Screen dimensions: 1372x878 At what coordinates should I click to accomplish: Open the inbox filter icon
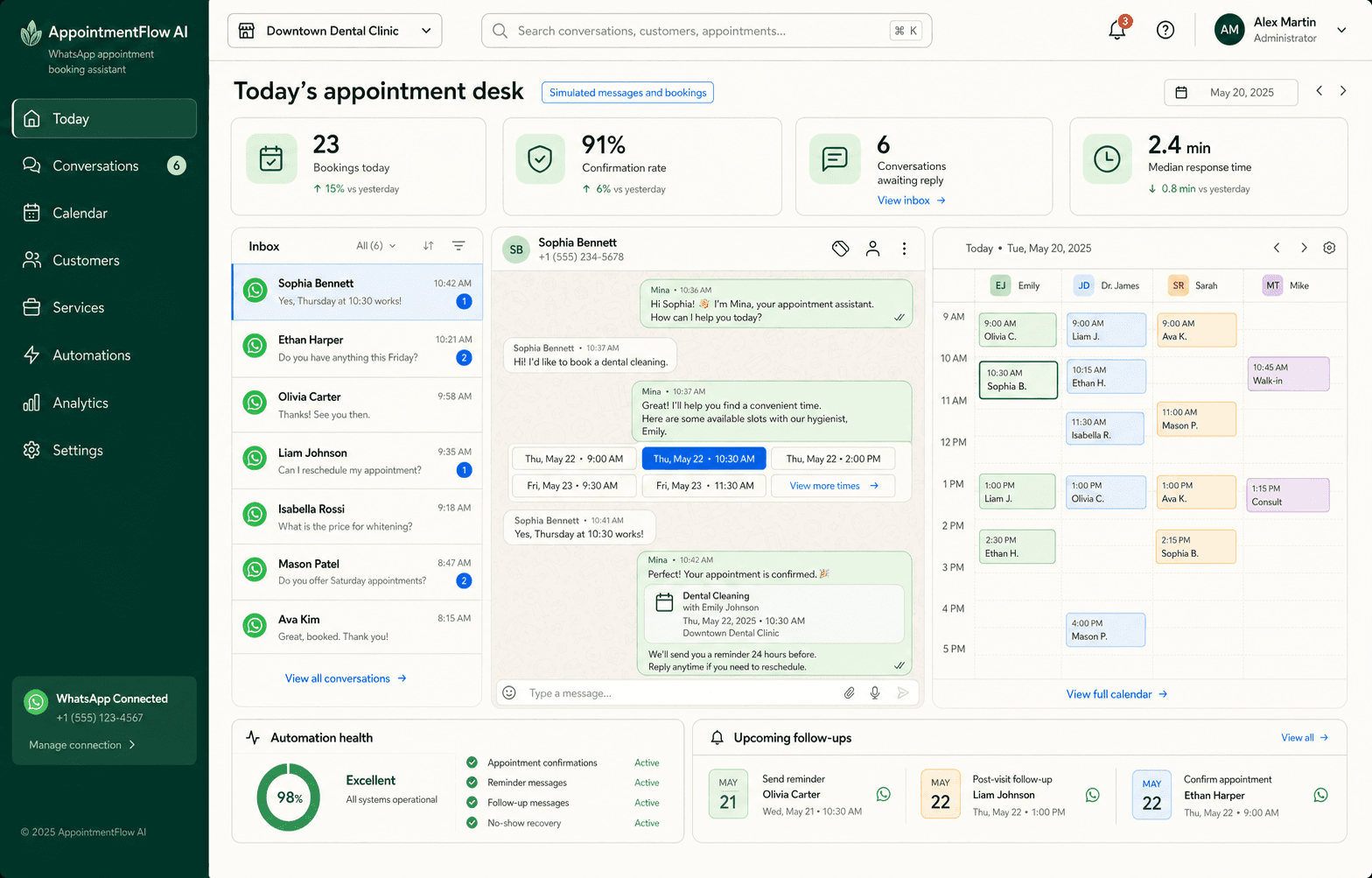point(458,246)
